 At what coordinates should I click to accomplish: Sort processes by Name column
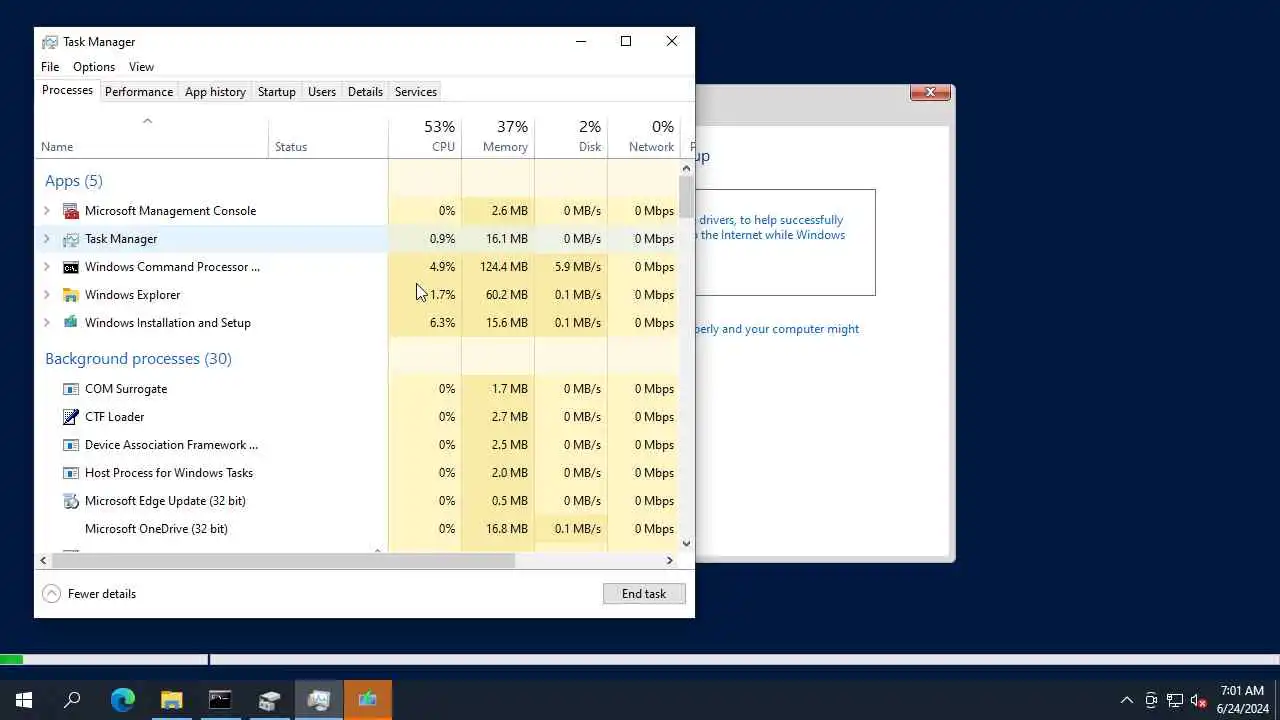click(151, 137)
